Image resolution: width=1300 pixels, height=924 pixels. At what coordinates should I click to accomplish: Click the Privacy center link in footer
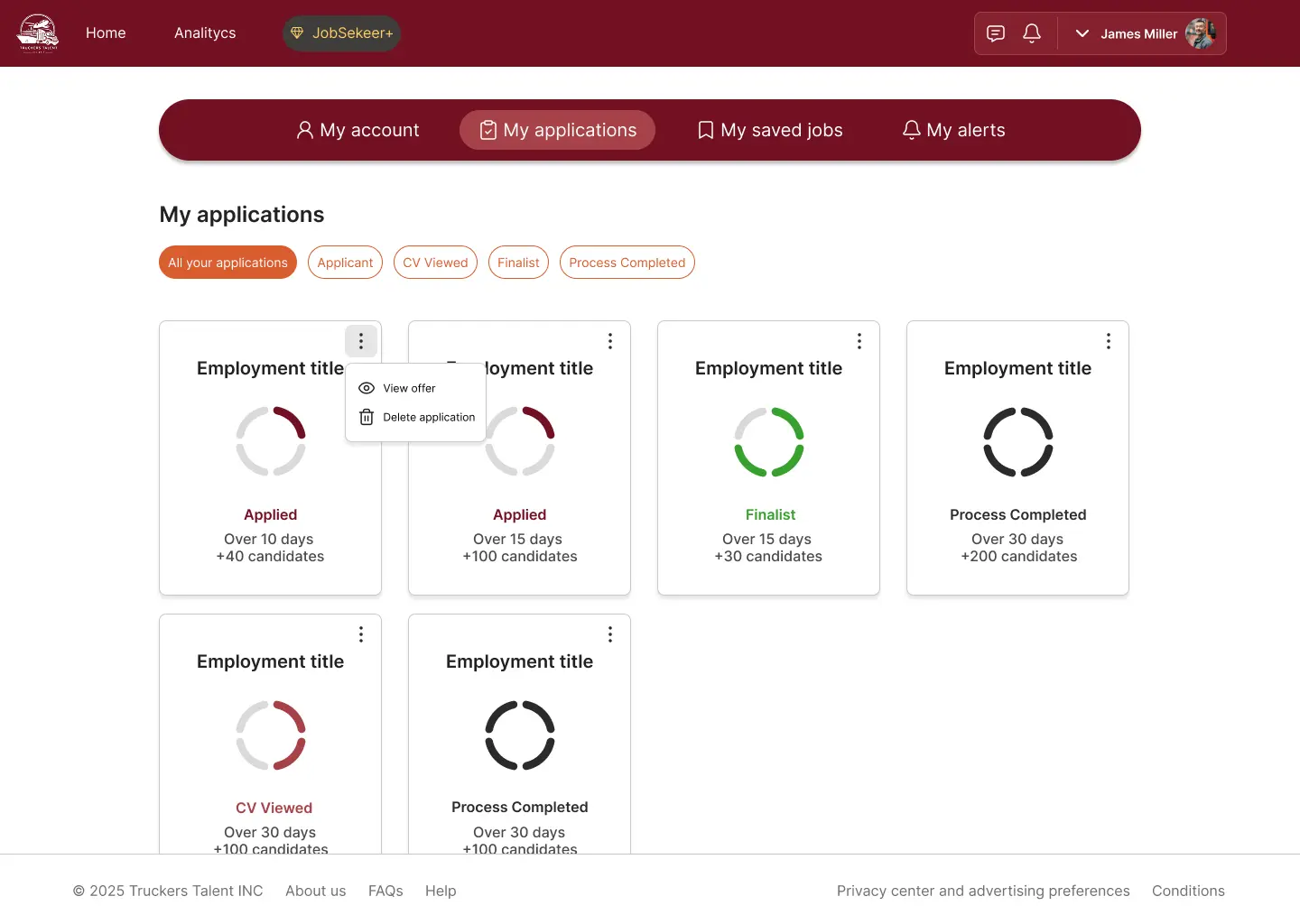tap(983, 891)
